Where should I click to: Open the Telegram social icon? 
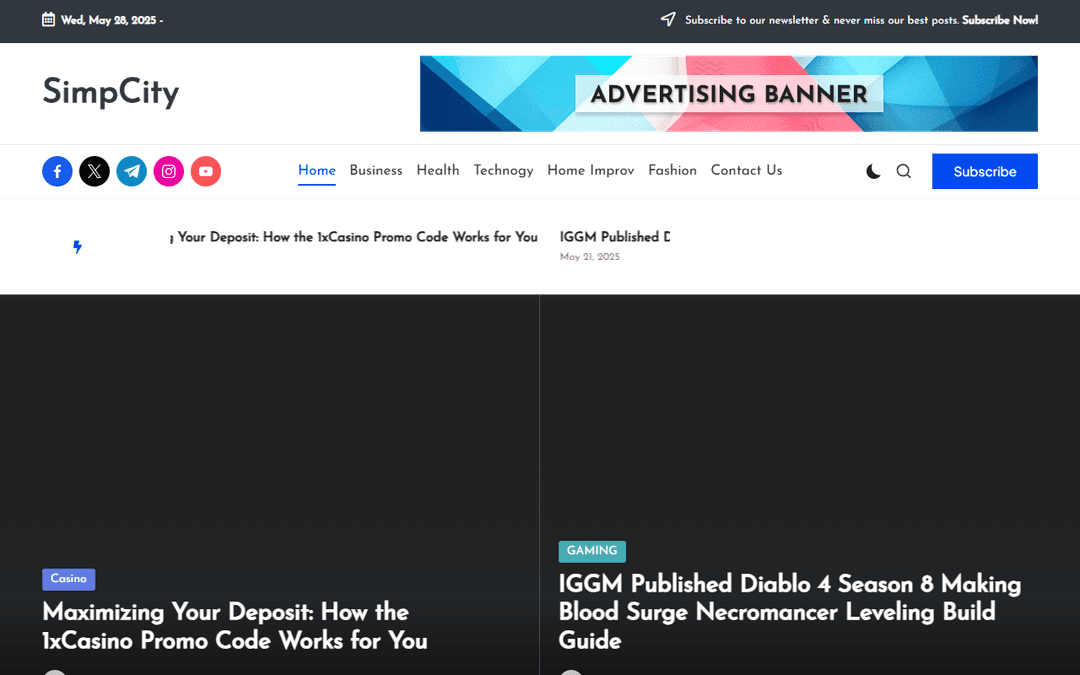(x=132, y=172)
